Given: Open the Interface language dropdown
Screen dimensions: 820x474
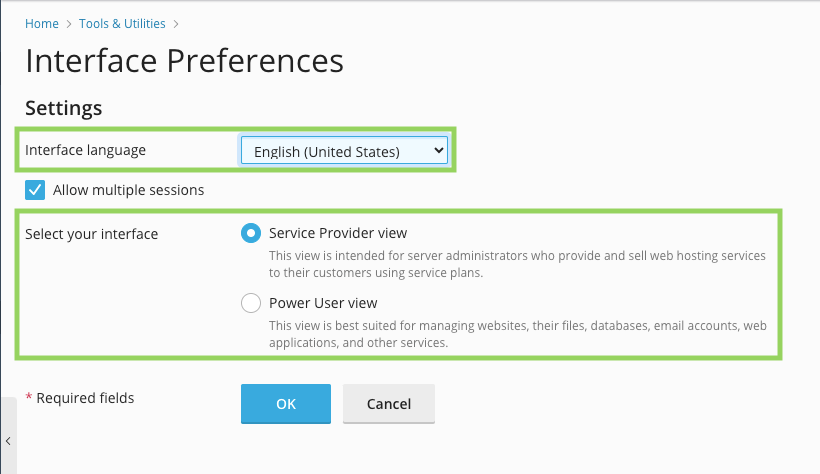Looking at the screenshot, I should [344, 151].
